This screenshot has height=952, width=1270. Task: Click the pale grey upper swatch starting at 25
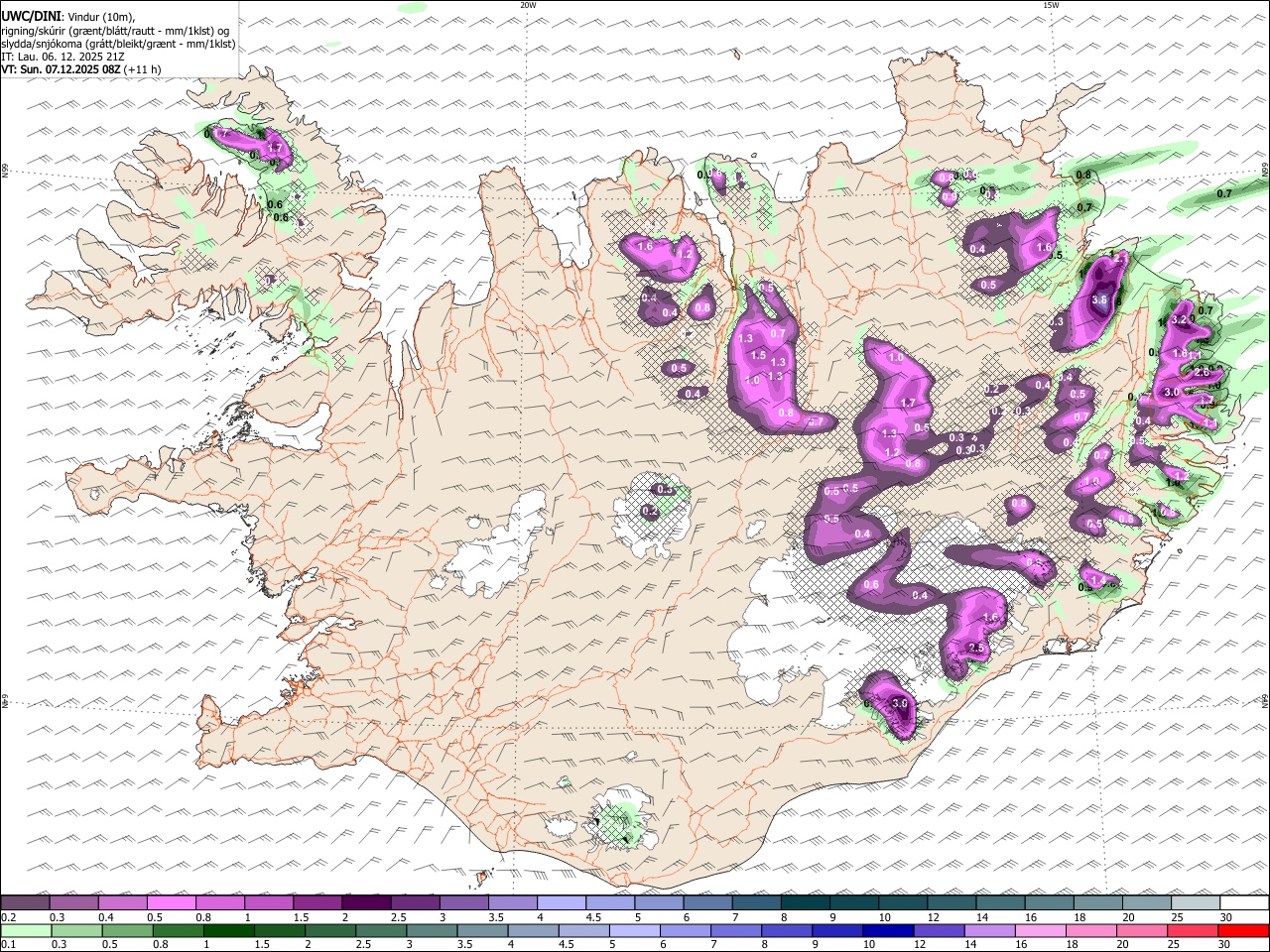click(1195, 902)
